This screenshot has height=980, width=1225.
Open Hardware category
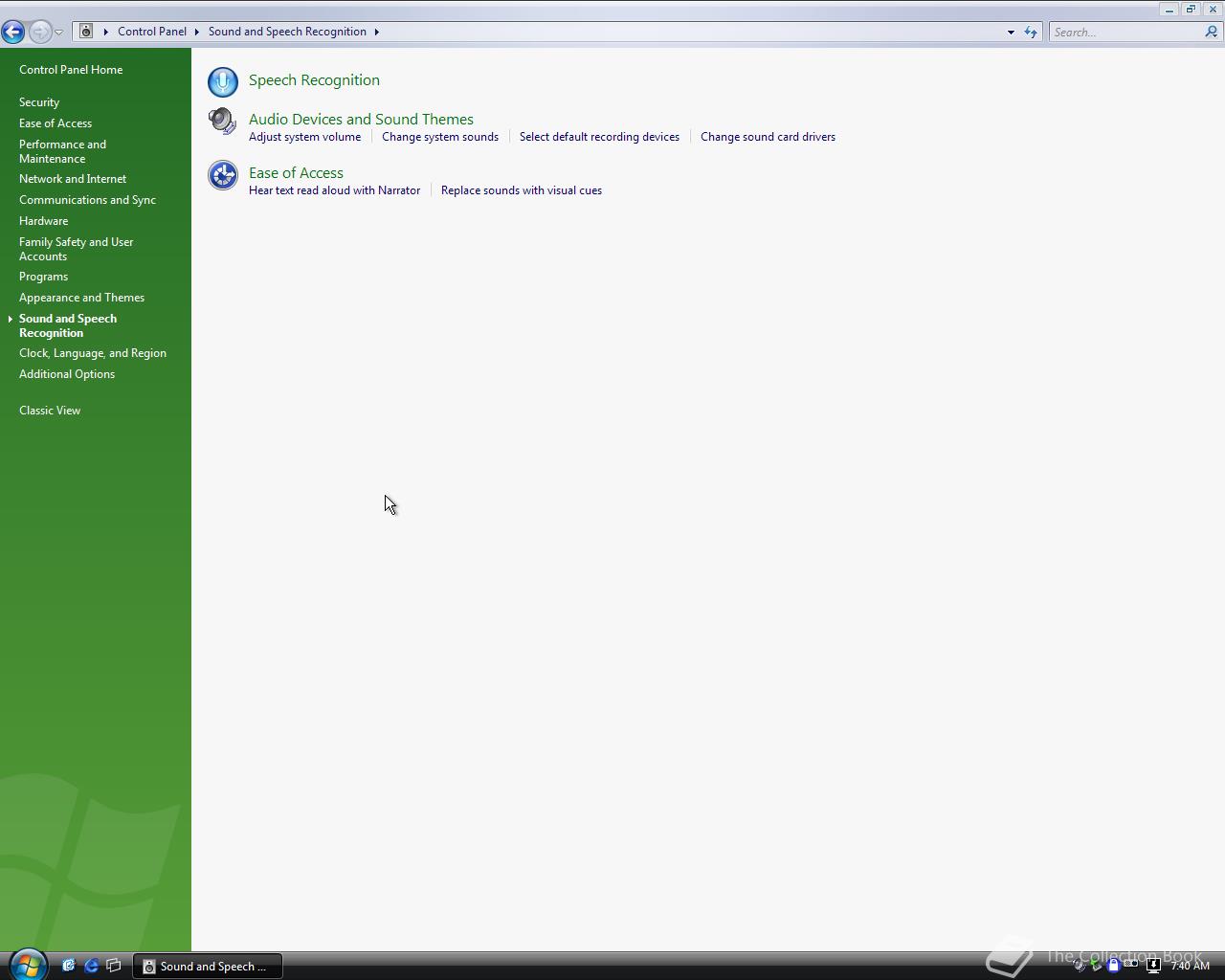[43, 221]
